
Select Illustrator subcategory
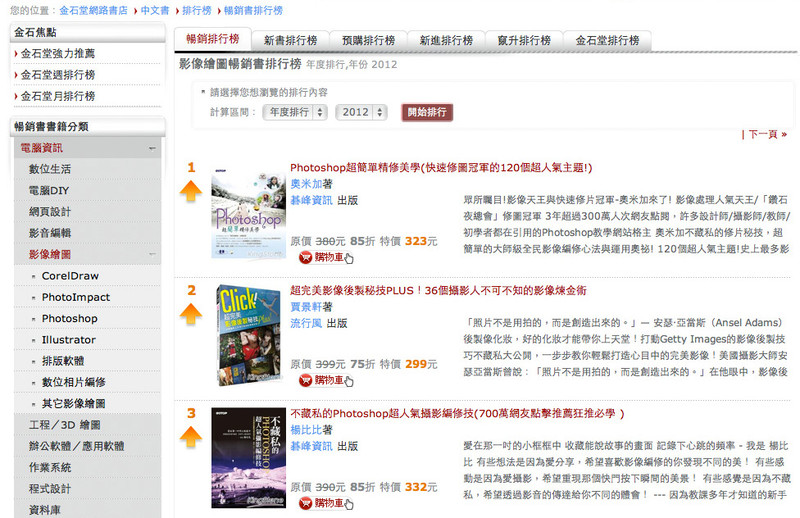(x=69, y=340)
